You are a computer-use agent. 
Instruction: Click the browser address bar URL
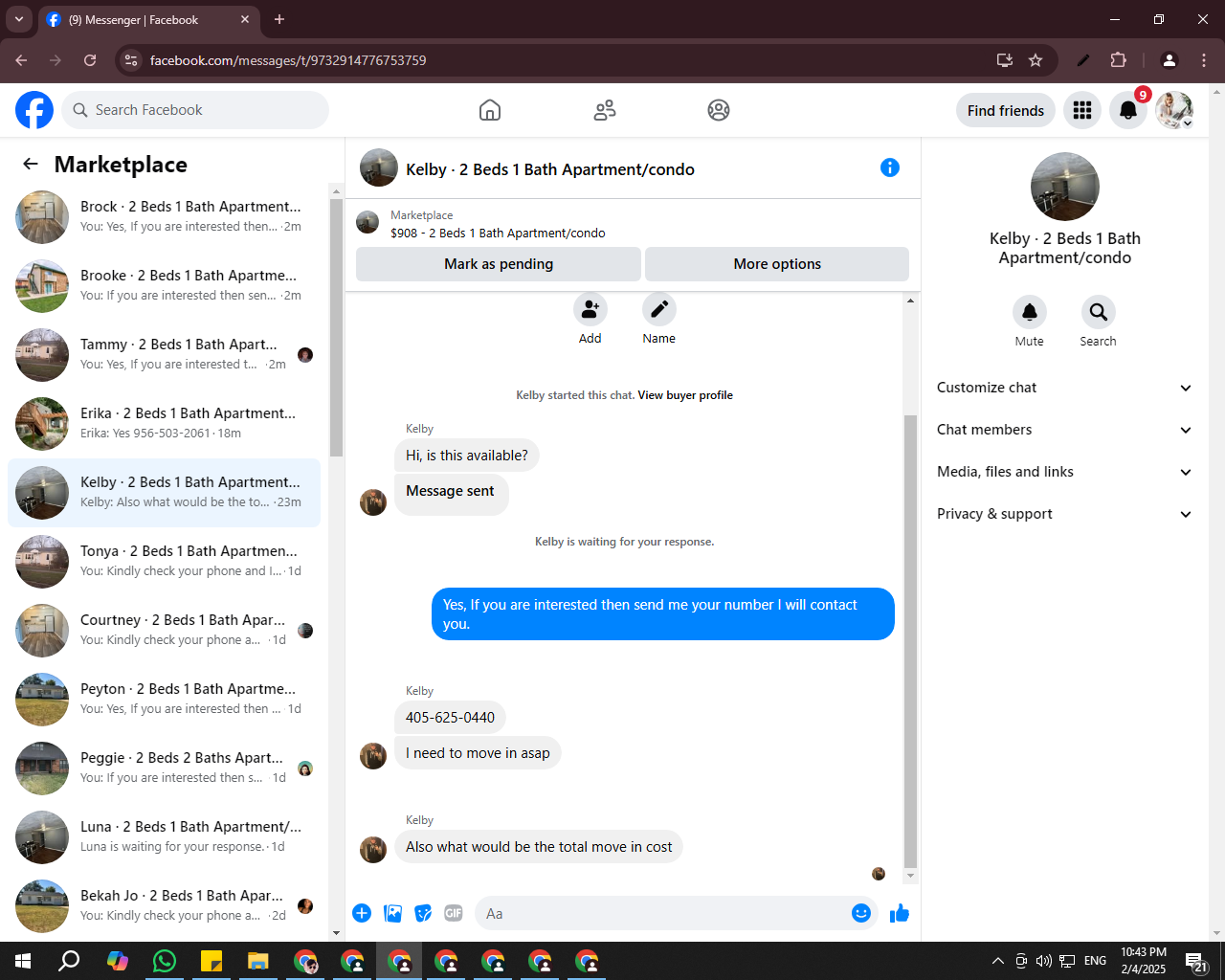pos(288,60)
